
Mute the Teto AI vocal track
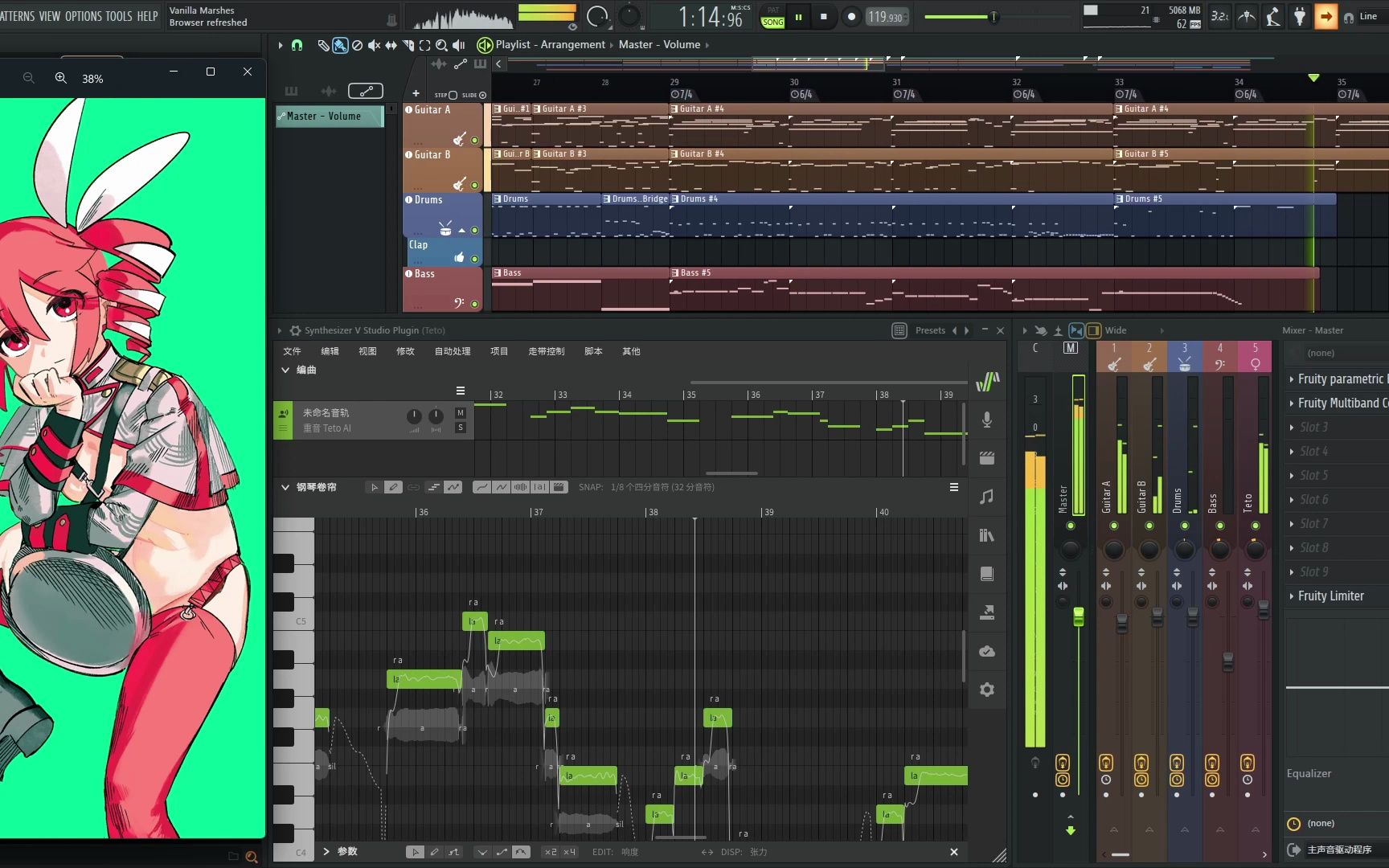(x=460, y=413)
